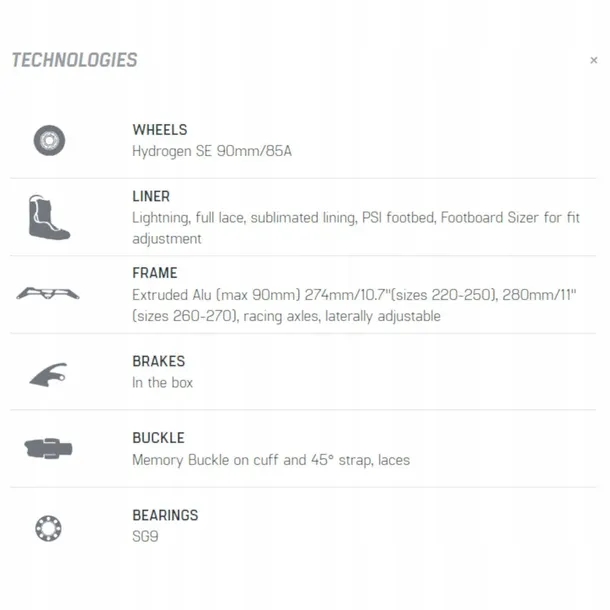Click the Technologies heading

[74, 60]
